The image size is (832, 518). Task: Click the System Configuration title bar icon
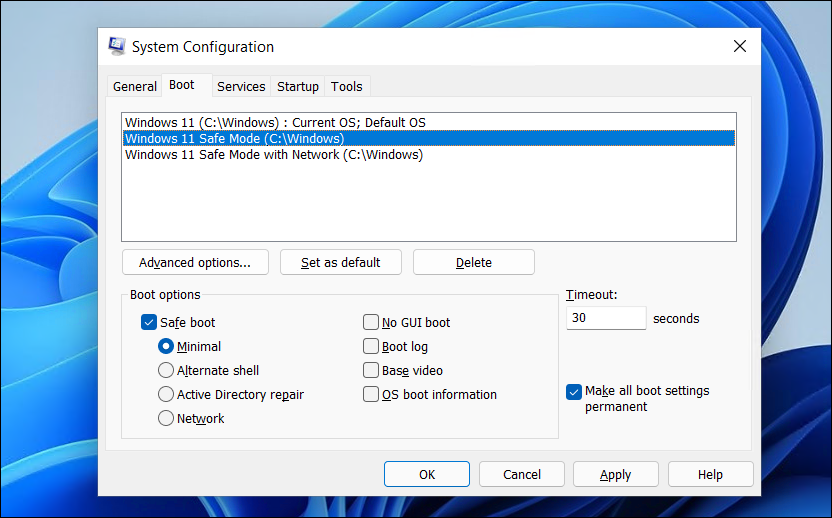[x=117, y=46]
